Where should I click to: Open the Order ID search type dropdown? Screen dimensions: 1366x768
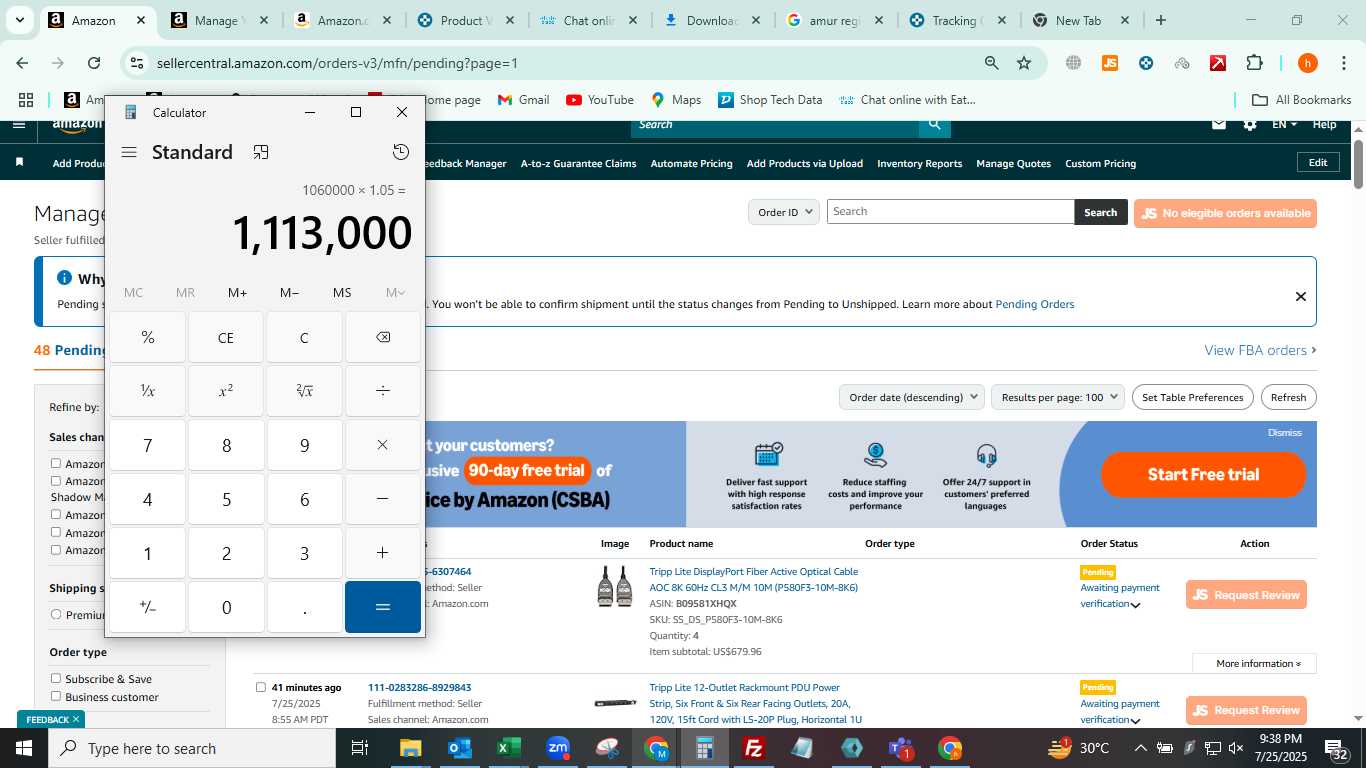784,212
